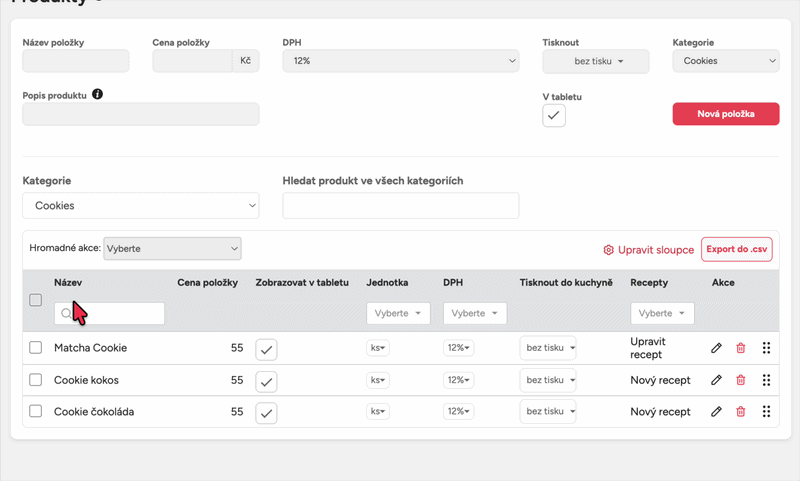Click the info icon beside Popis produktu

(98, 94)
